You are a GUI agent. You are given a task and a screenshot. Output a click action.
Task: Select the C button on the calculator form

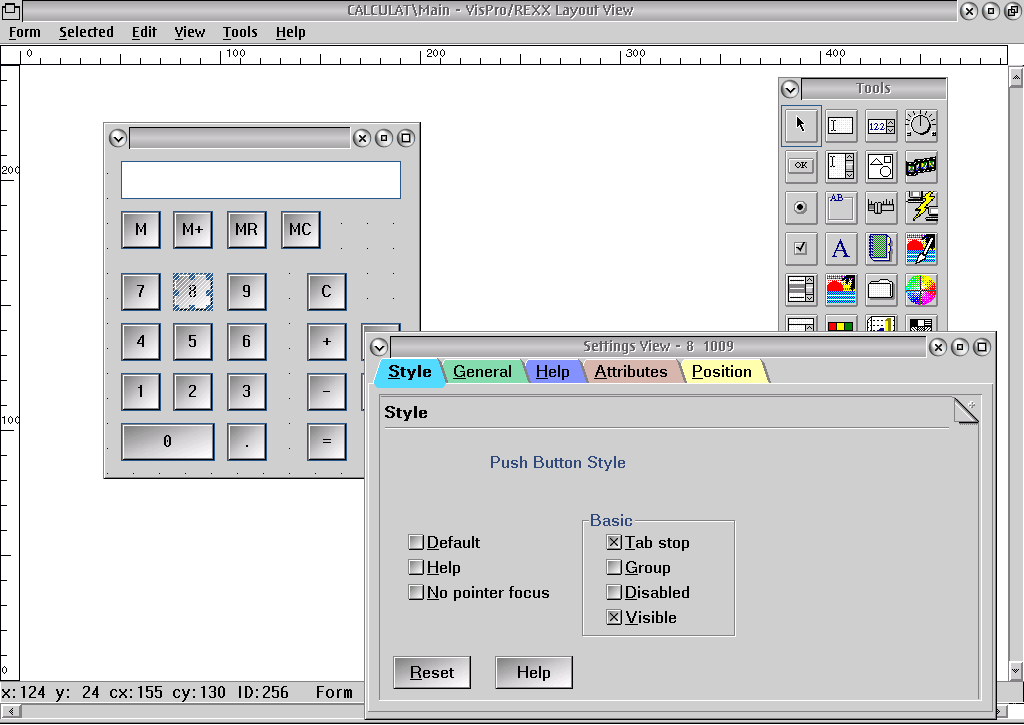click(327, 291)
